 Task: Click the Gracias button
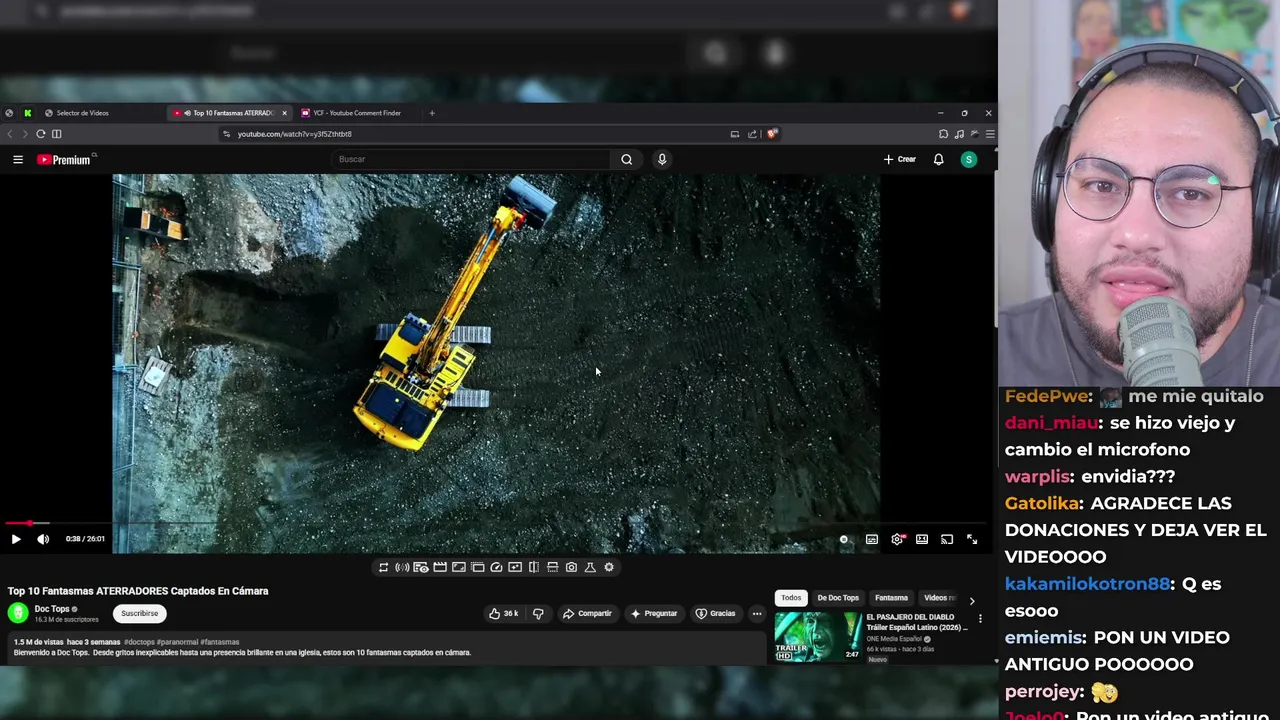[715, 613]
